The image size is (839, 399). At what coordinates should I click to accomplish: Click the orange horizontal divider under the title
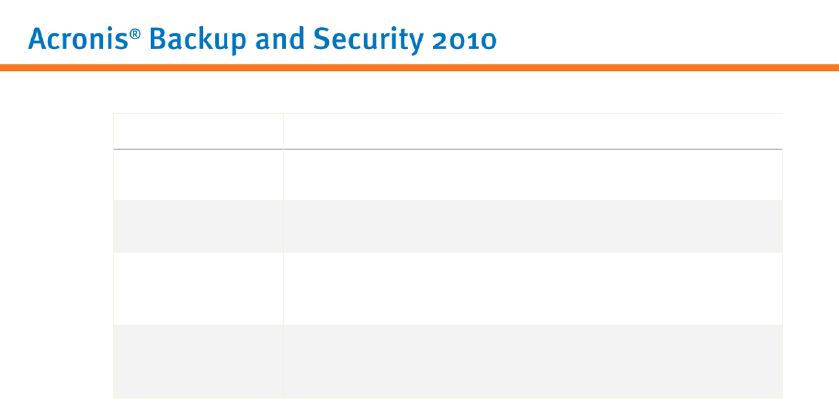coord(420,67)
